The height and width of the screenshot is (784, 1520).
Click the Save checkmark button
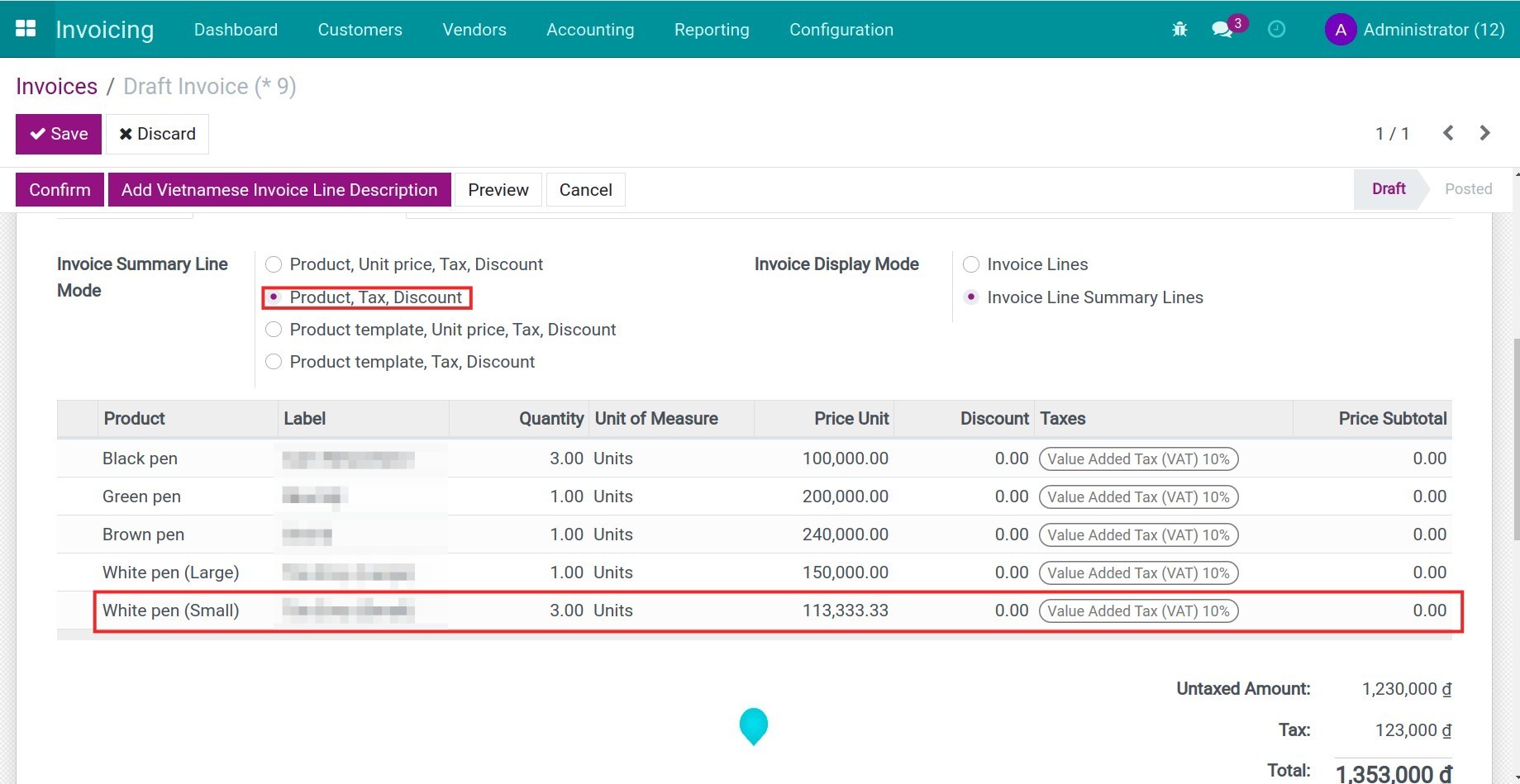click(x=58, y=133)
